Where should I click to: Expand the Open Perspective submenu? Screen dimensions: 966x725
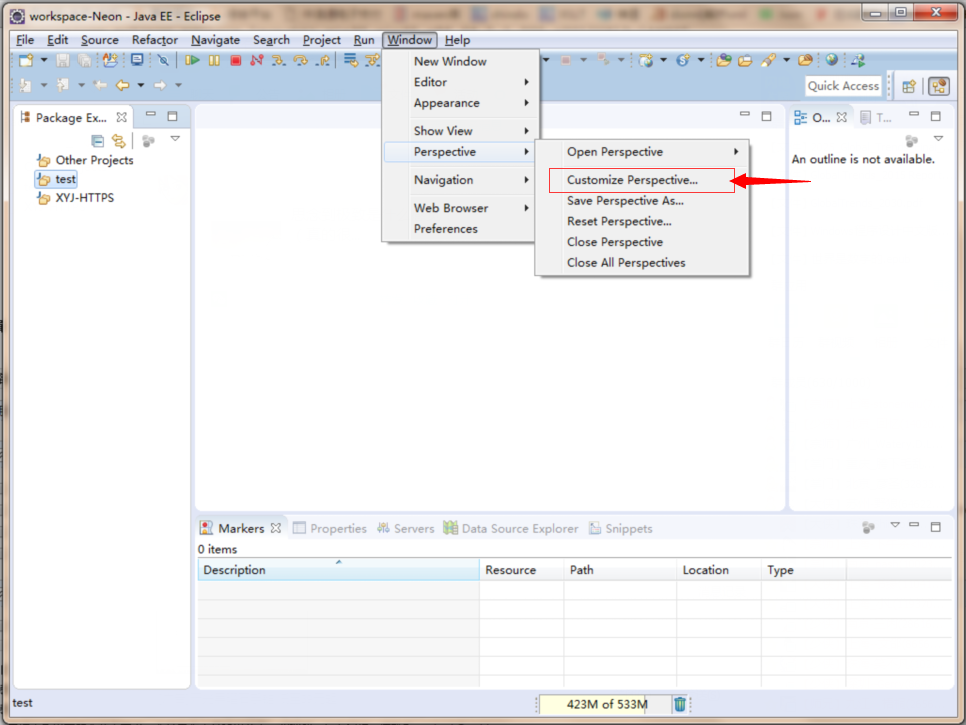[x=642, y=152]
